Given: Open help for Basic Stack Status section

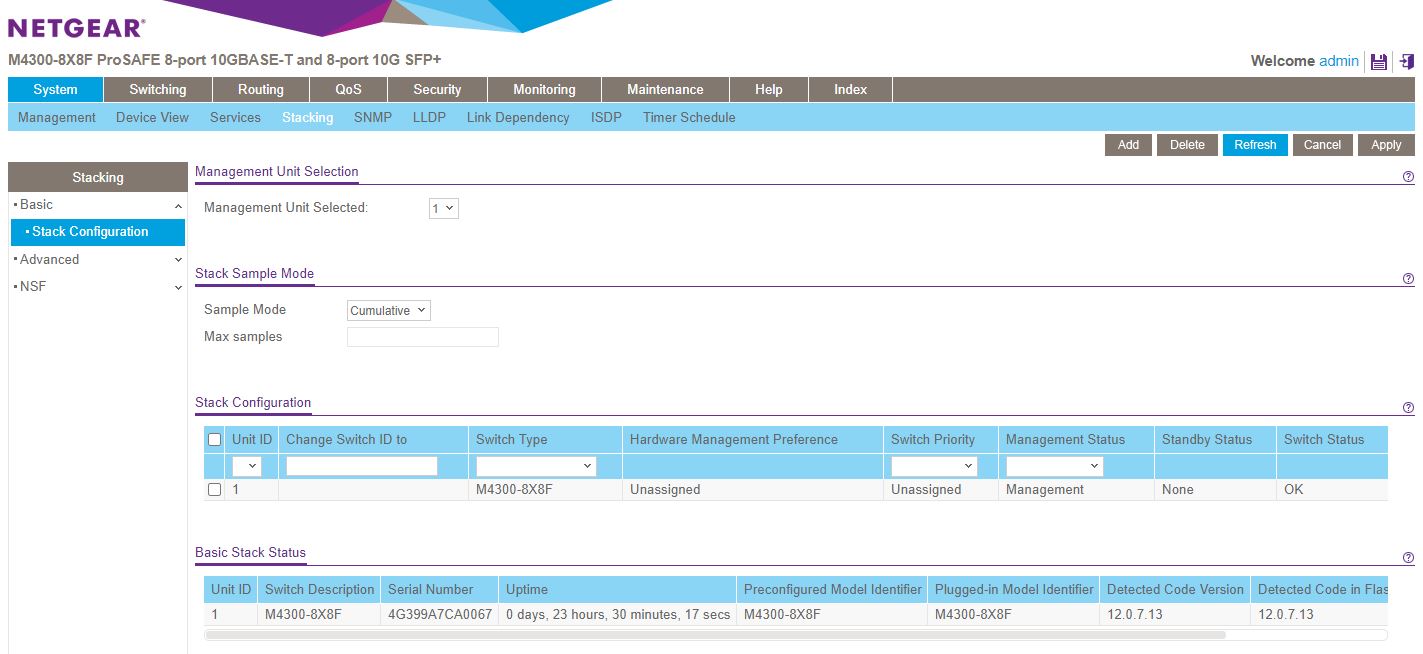Looking at the screenshot, I should pos(1408,558).
